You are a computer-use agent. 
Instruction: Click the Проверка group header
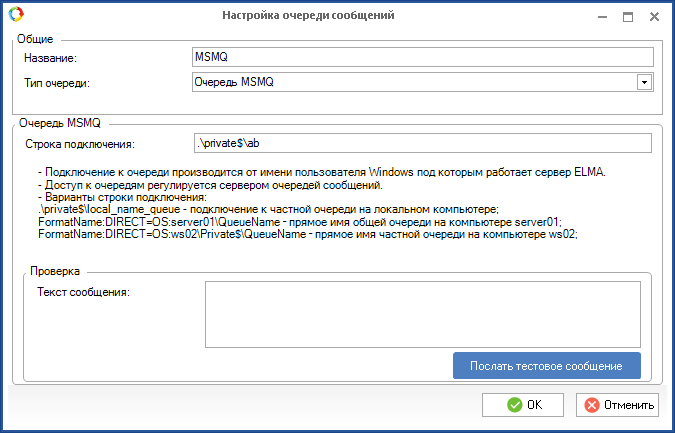55,271
